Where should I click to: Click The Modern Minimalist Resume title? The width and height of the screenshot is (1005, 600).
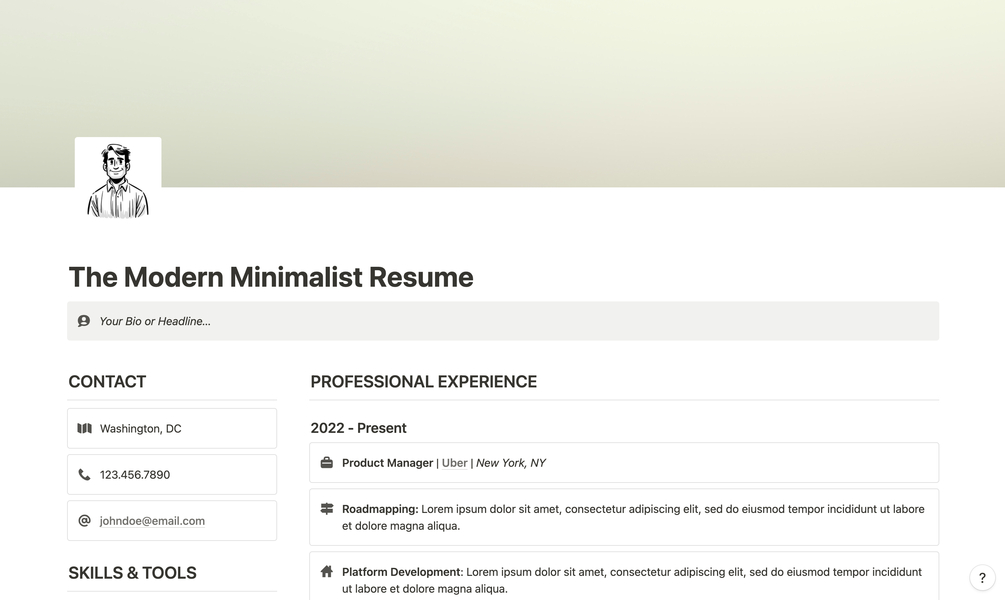pos(271,277)
